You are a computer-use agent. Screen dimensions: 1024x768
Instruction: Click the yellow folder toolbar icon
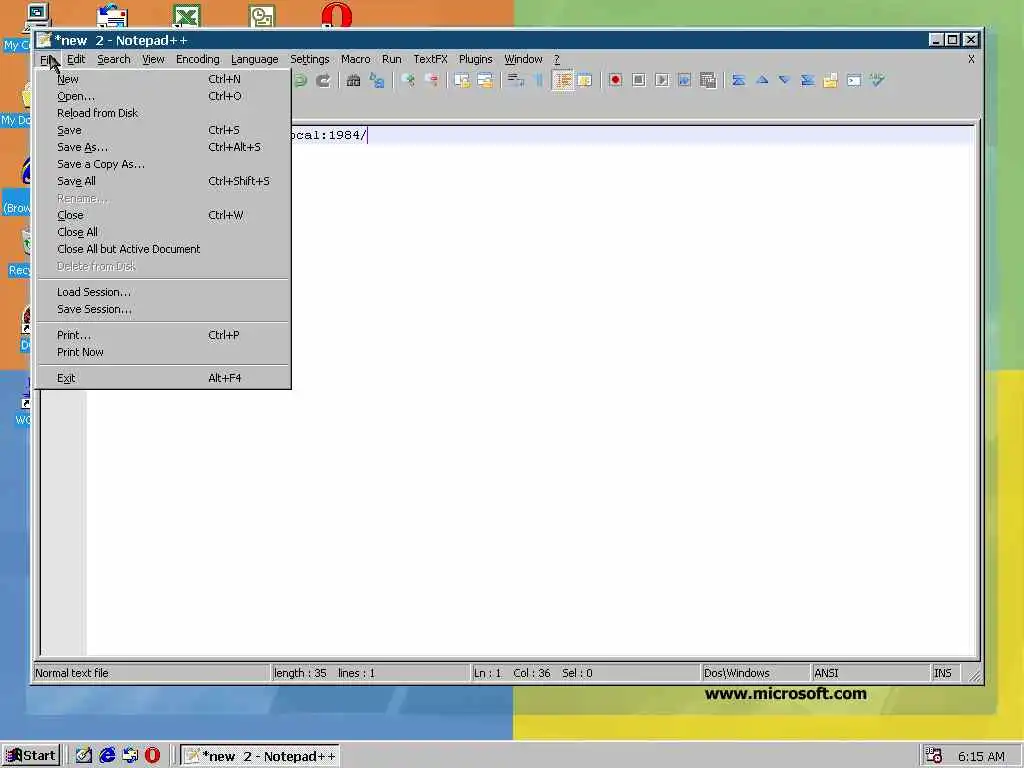[831, 80]
